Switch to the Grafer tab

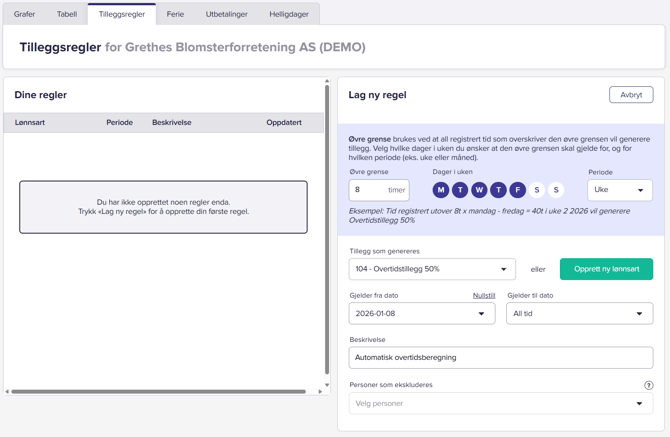[25, 14]
